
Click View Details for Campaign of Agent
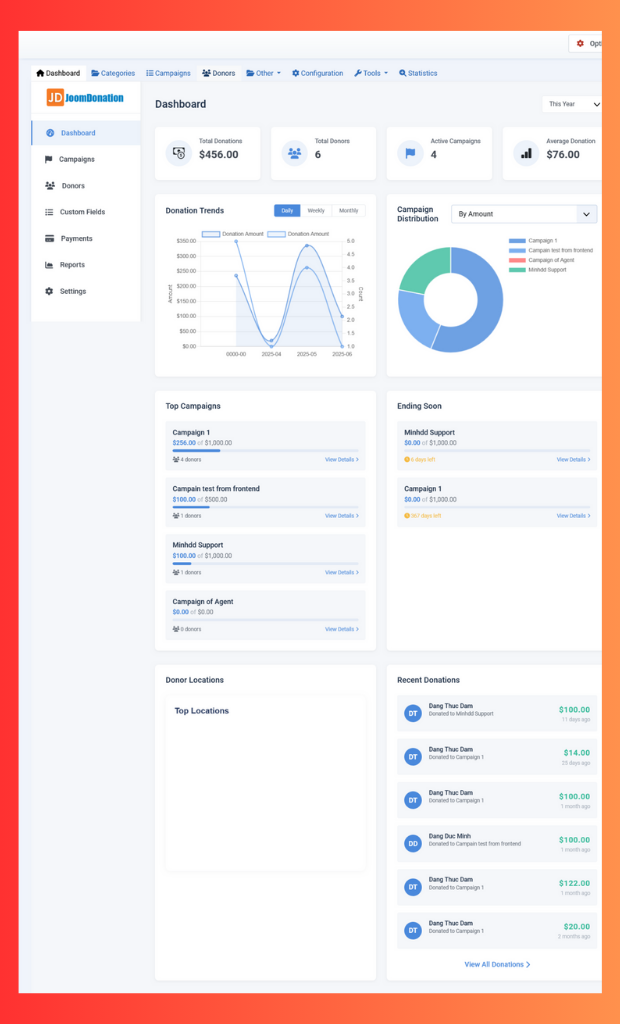341,629
